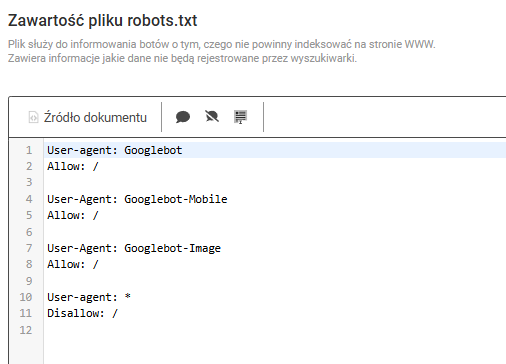The height and width of the screenshot is (364, 506).
Task: Click line "User-agent: Googlebot"
Action: point(115,150)
